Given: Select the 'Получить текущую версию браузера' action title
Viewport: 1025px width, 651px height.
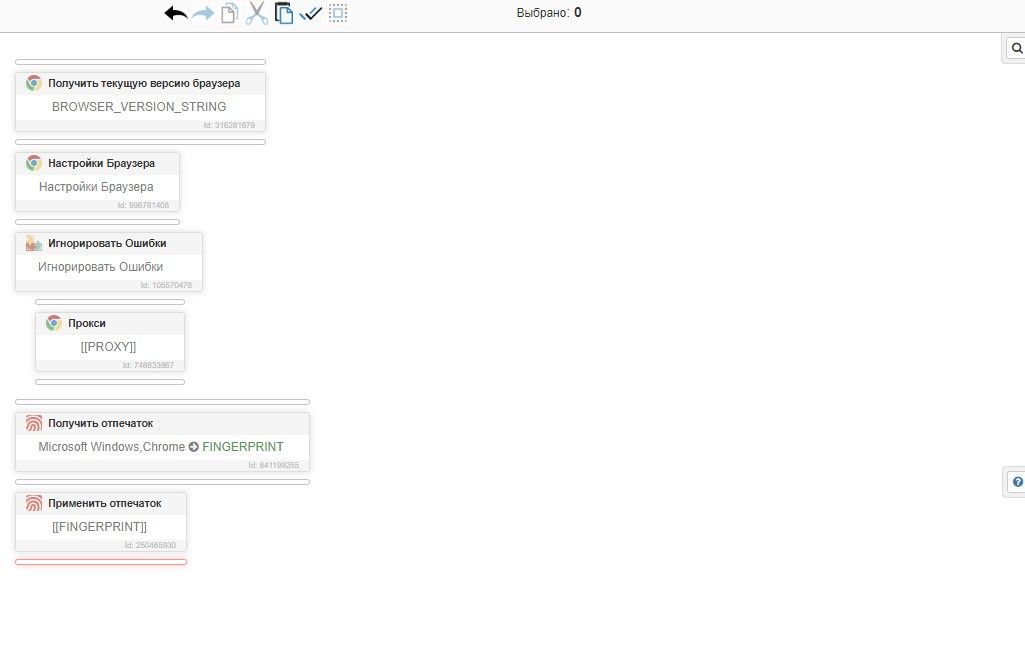Looking at the screenshot, I should pos(144,83).
